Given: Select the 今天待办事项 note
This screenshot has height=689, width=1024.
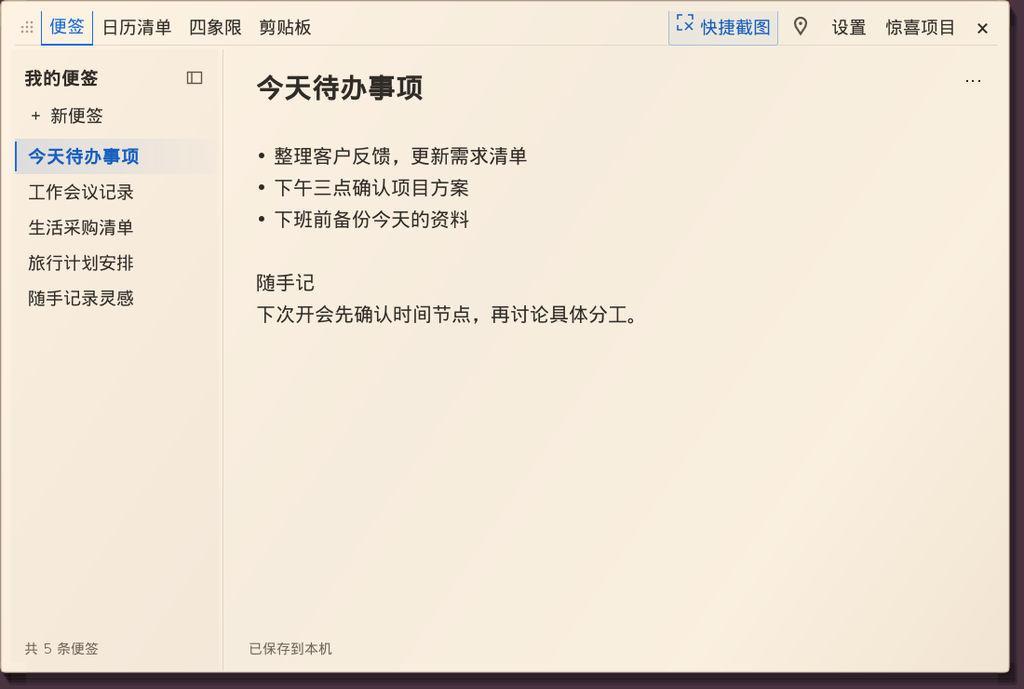Looking at the screenshot, I should [x=115, y=156].
